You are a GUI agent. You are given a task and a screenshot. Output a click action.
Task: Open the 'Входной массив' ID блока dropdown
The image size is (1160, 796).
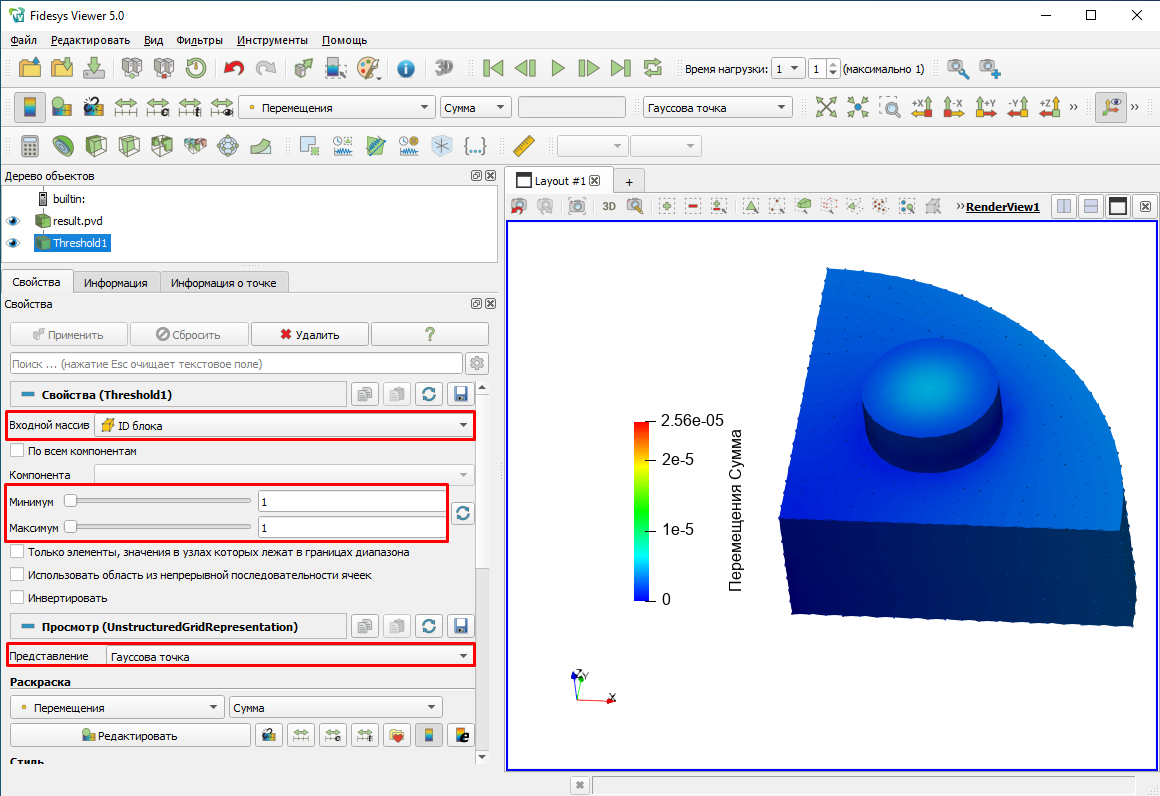284,425
